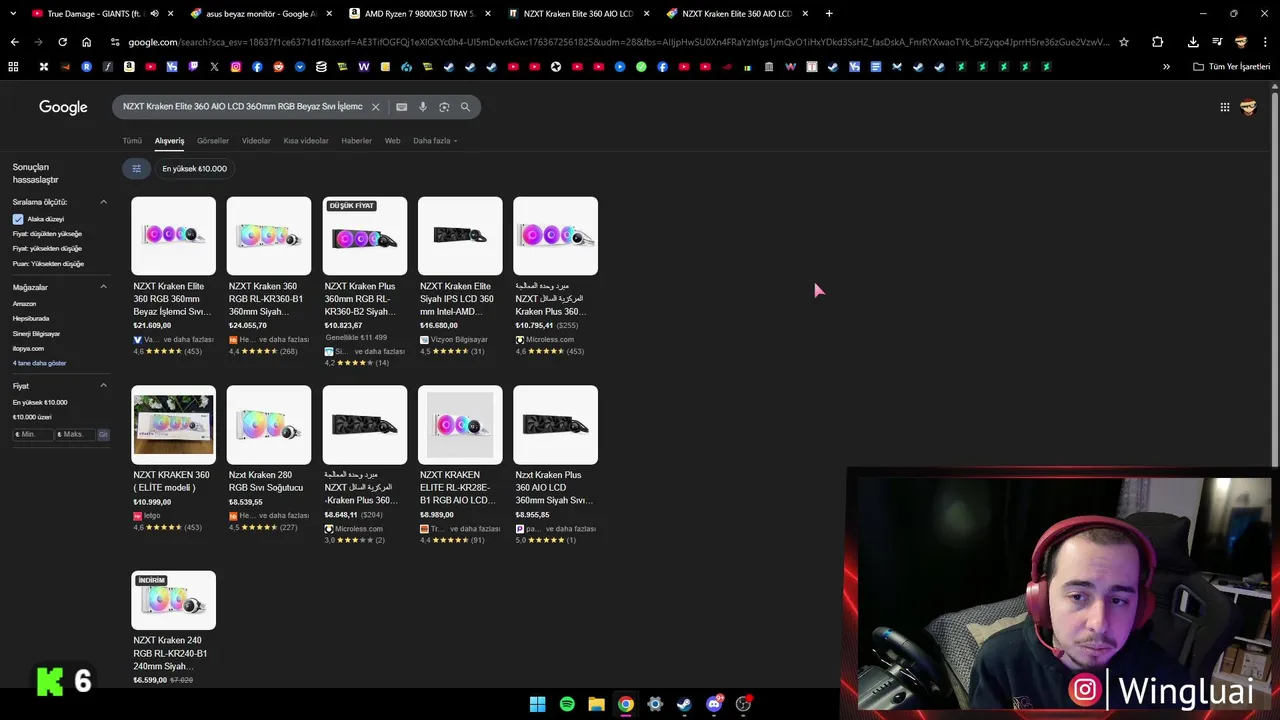Go to the browser home page

coord(86,42)
